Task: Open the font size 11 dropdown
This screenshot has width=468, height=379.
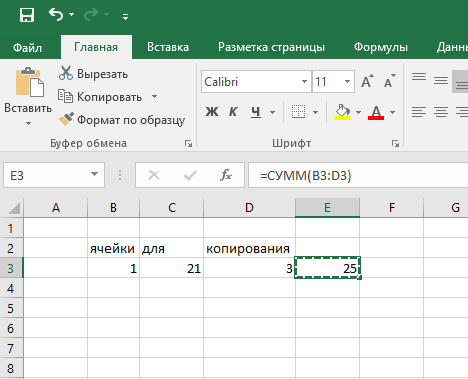Action: coord(347,82)
